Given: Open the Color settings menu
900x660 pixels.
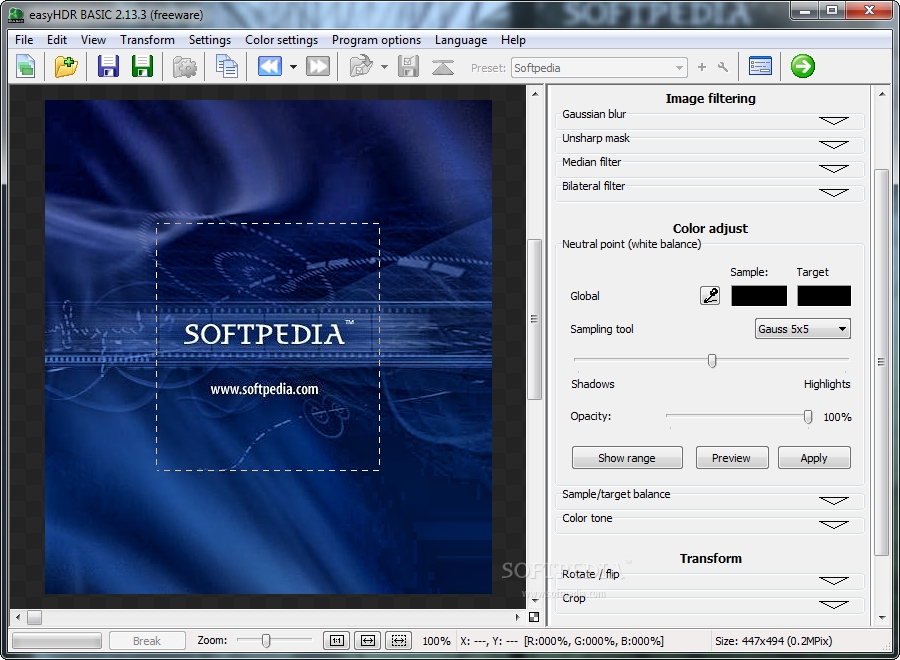Looking at the screenshot, I should coord(281,40).
